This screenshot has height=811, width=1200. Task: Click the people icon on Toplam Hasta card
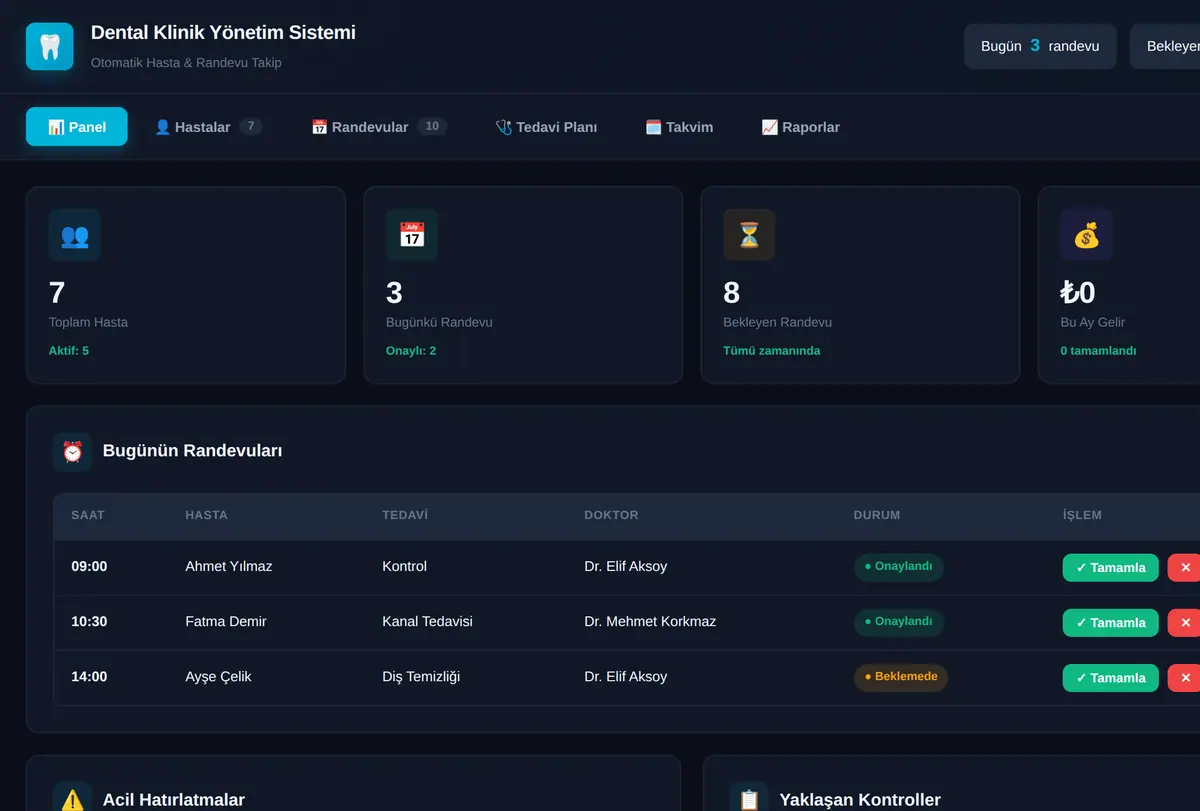click(x=75, y=235)
